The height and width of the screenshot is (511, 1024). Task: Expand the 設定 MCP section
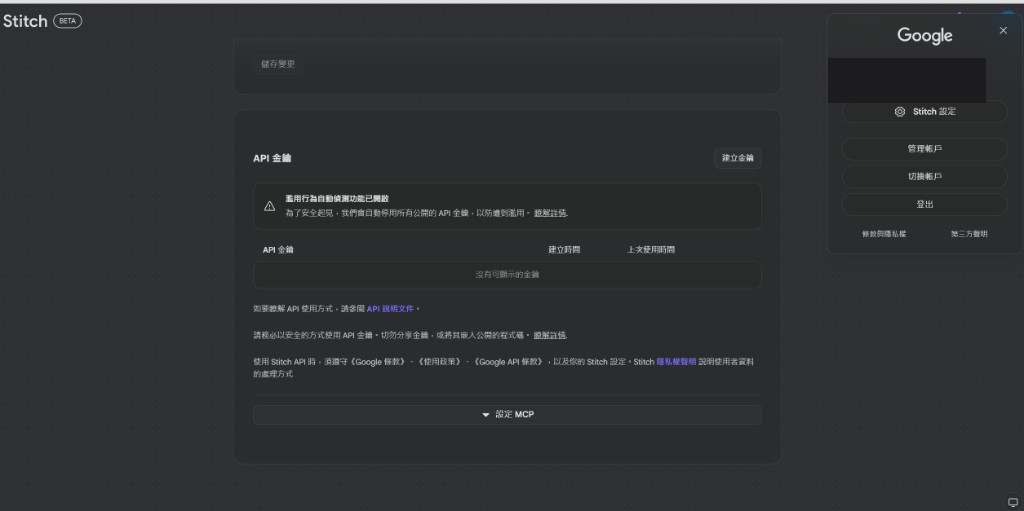point(507,415)
